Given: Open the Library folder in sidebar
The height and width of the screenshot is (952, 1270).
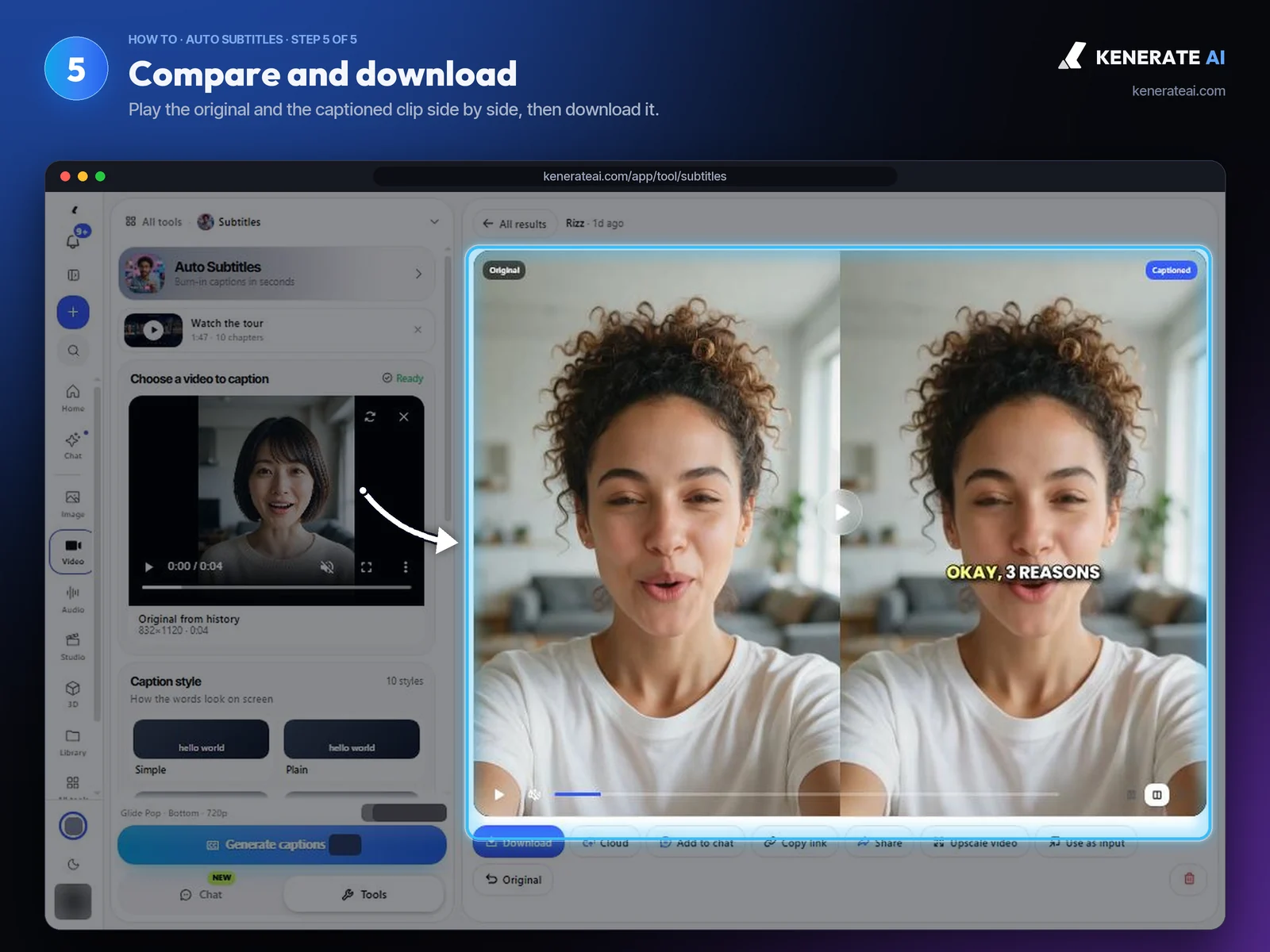Looking at the screenshot, I should tap(73, 743).
